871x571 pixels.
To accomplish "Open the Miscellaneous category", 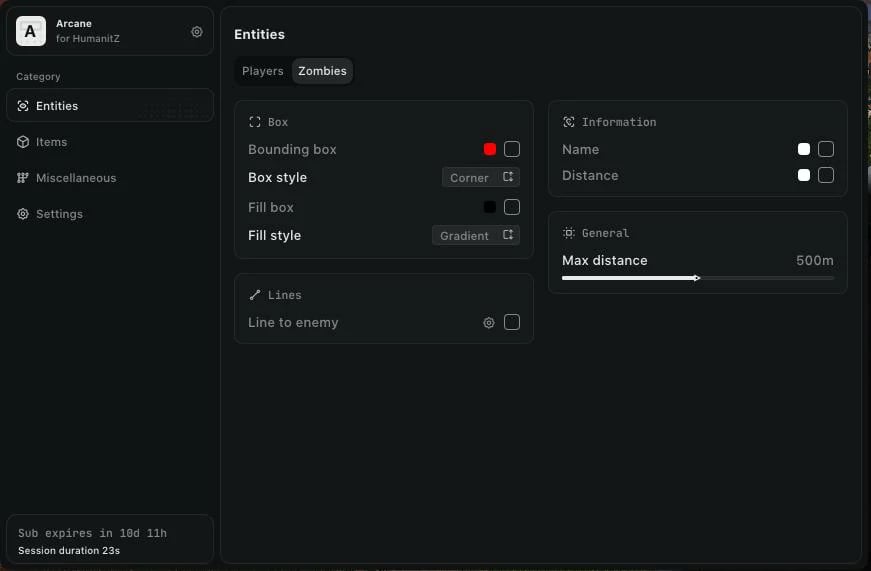I will coord(76,178).
